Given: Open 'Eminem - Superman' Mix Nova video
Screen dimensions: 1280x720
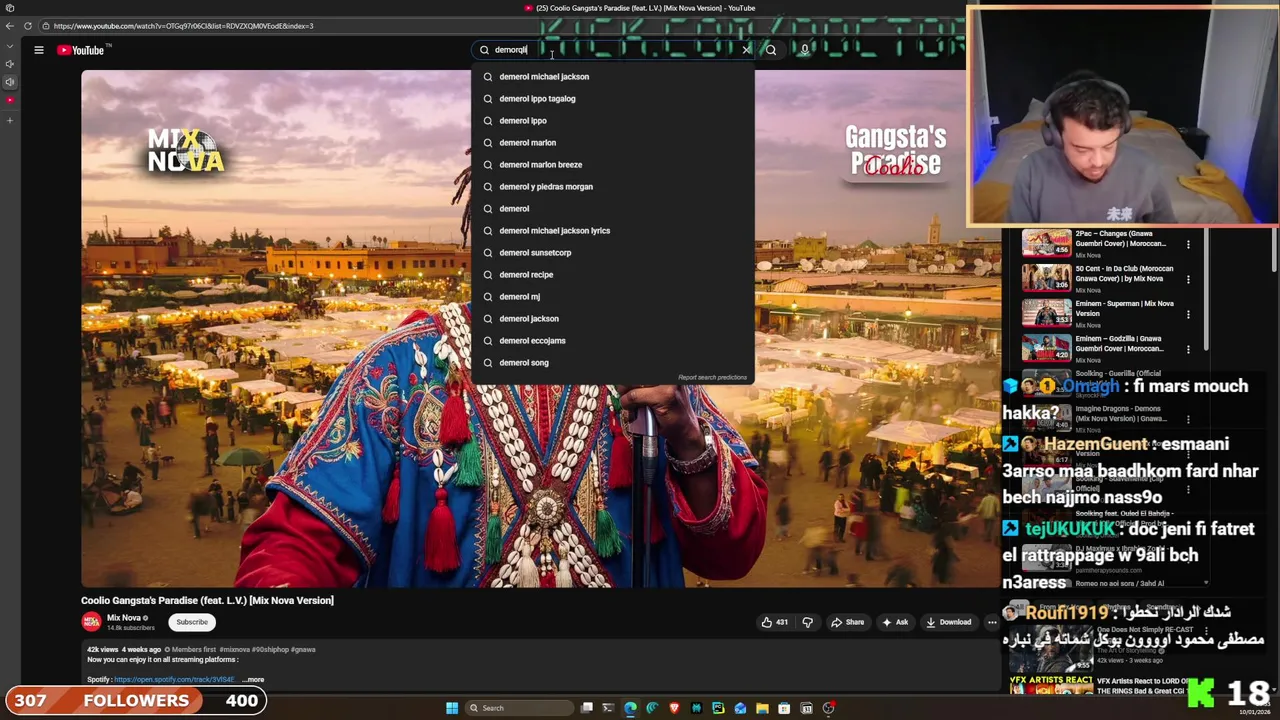Looking at the screenshot, I should point(1046,313).
